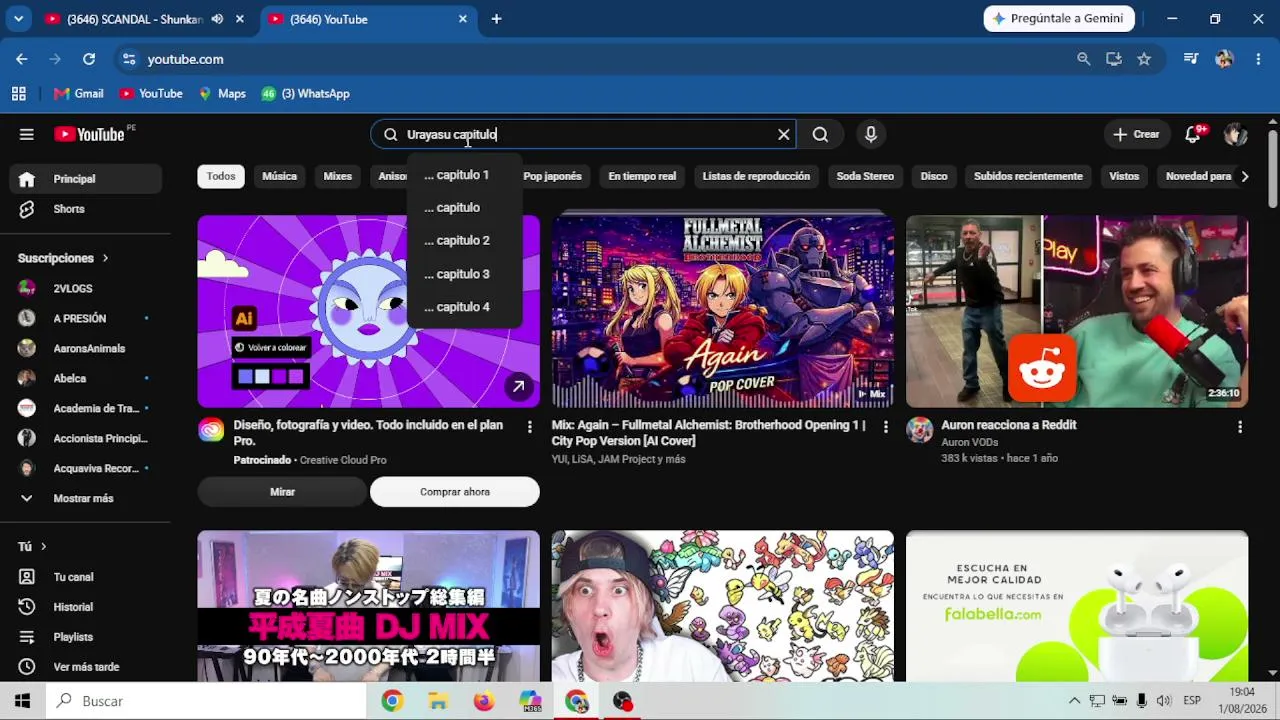
Task: Click the Pregúntale a Gemini button
Action: click(1059, 19)
